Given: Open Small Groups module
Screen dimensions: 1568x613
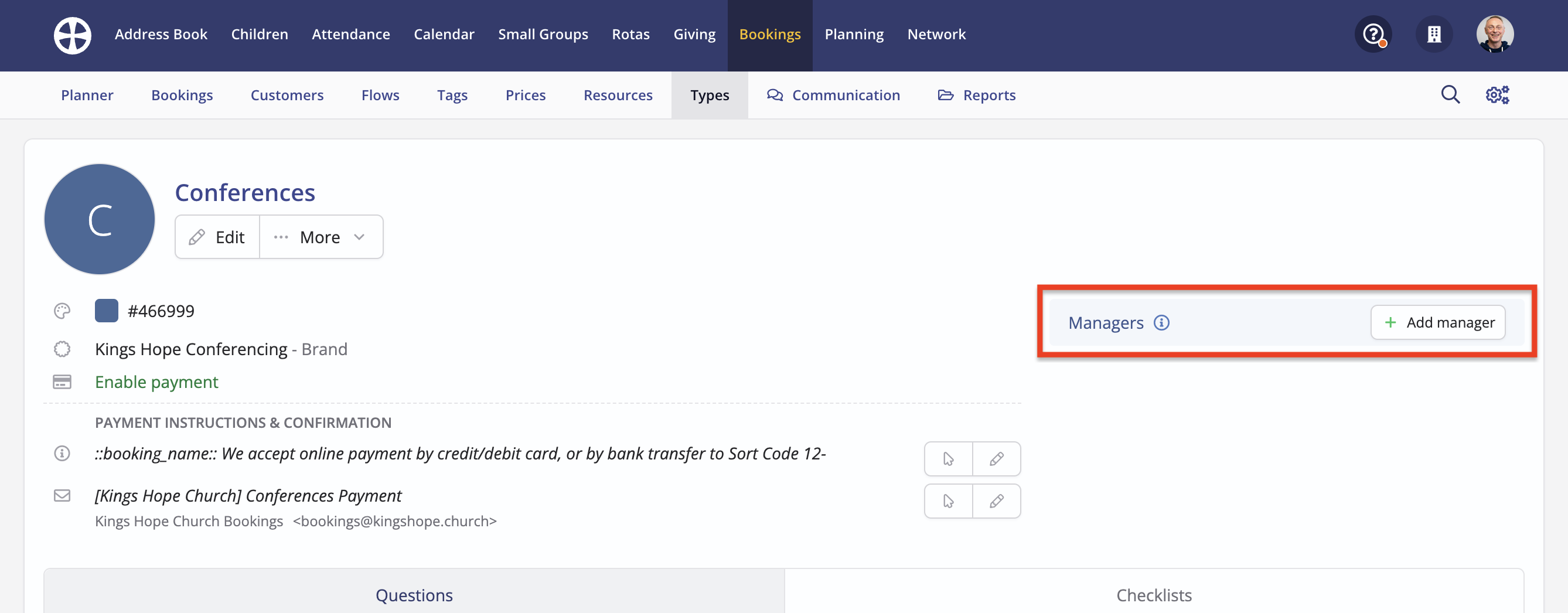Looking at the screenshot, I should pyautogui.click(x=543, y=34).
